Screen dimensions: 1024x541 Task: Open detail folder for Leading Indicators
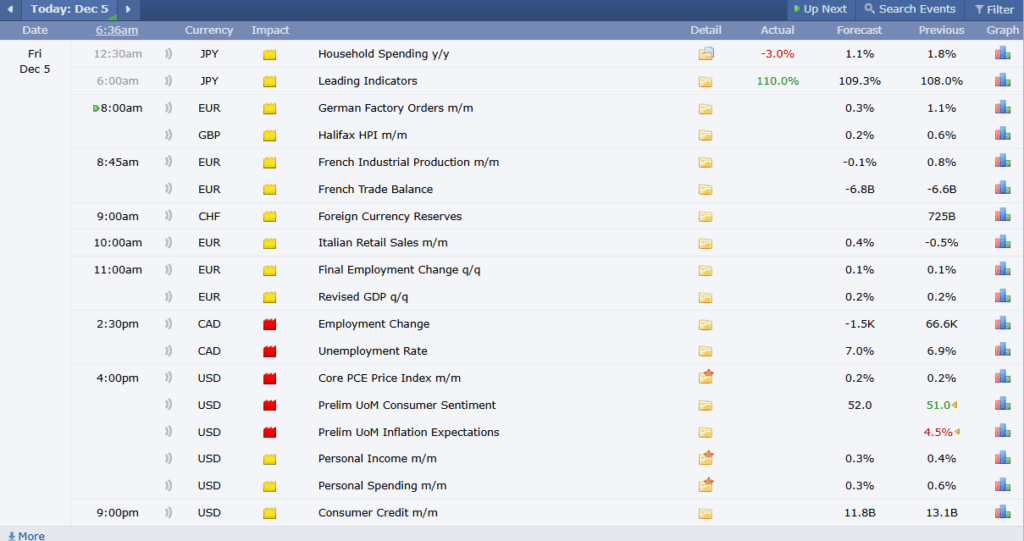pyautogui.click(x=706, y=82)
